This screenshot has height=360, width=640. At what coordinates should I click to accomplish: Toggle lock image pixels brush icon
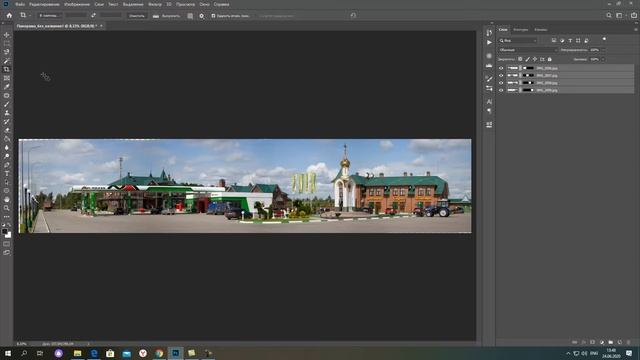click(527, 59)
